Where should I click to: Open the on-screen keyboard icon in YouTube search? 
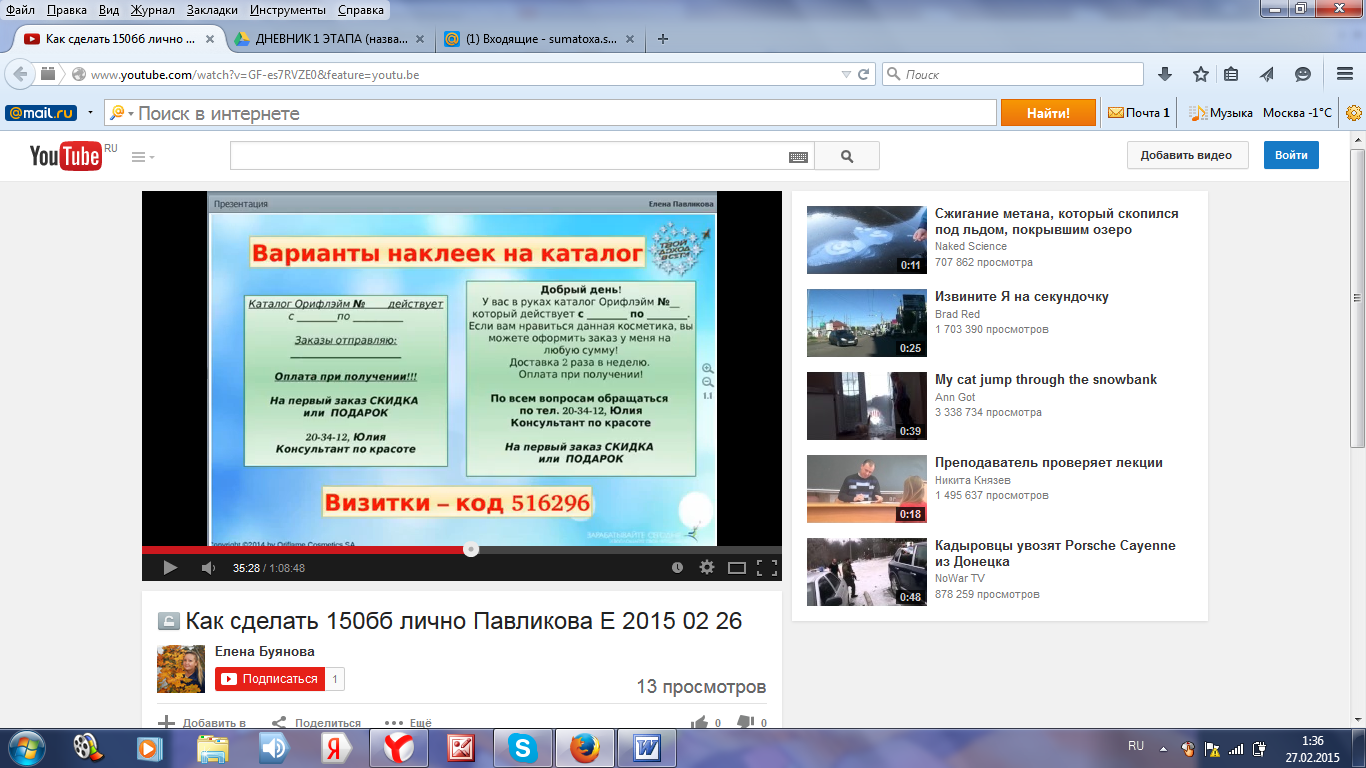pos(798,157)
